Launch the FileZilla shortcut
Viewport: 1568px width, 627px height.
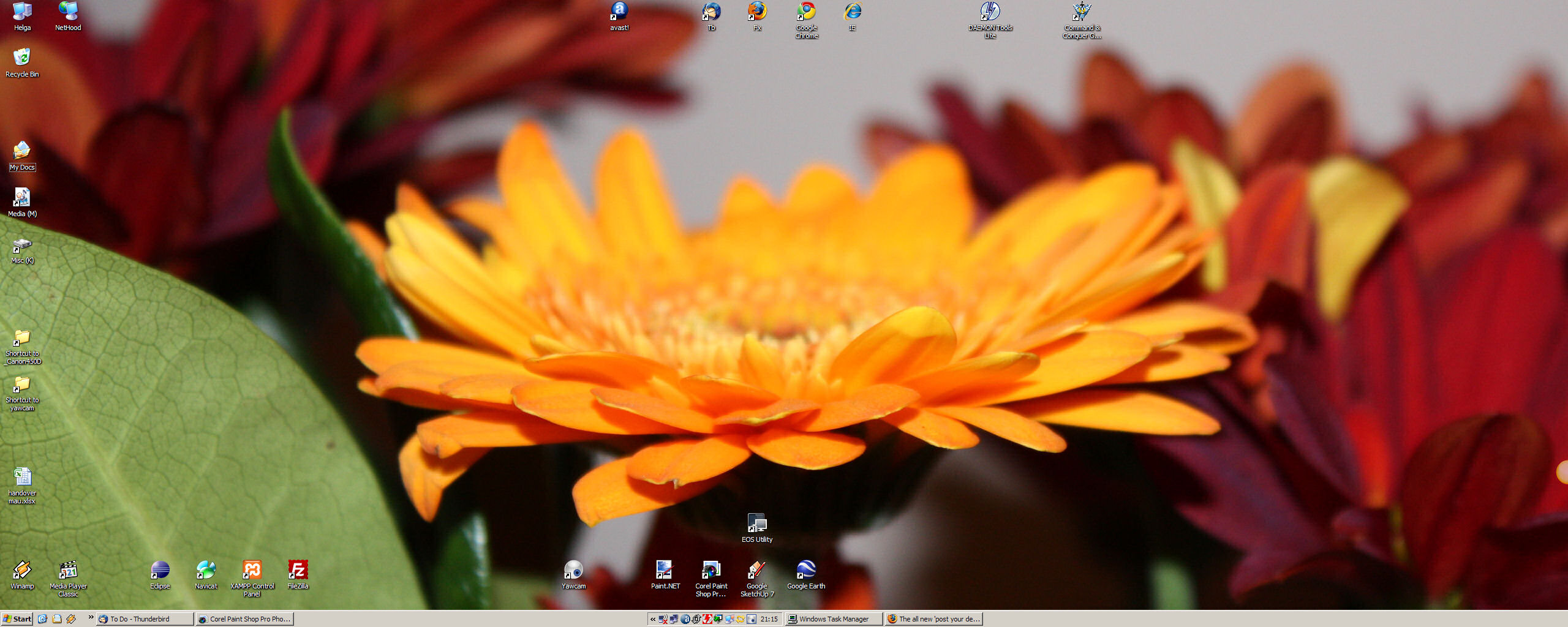pyautogui.click(x=298, y=574)
